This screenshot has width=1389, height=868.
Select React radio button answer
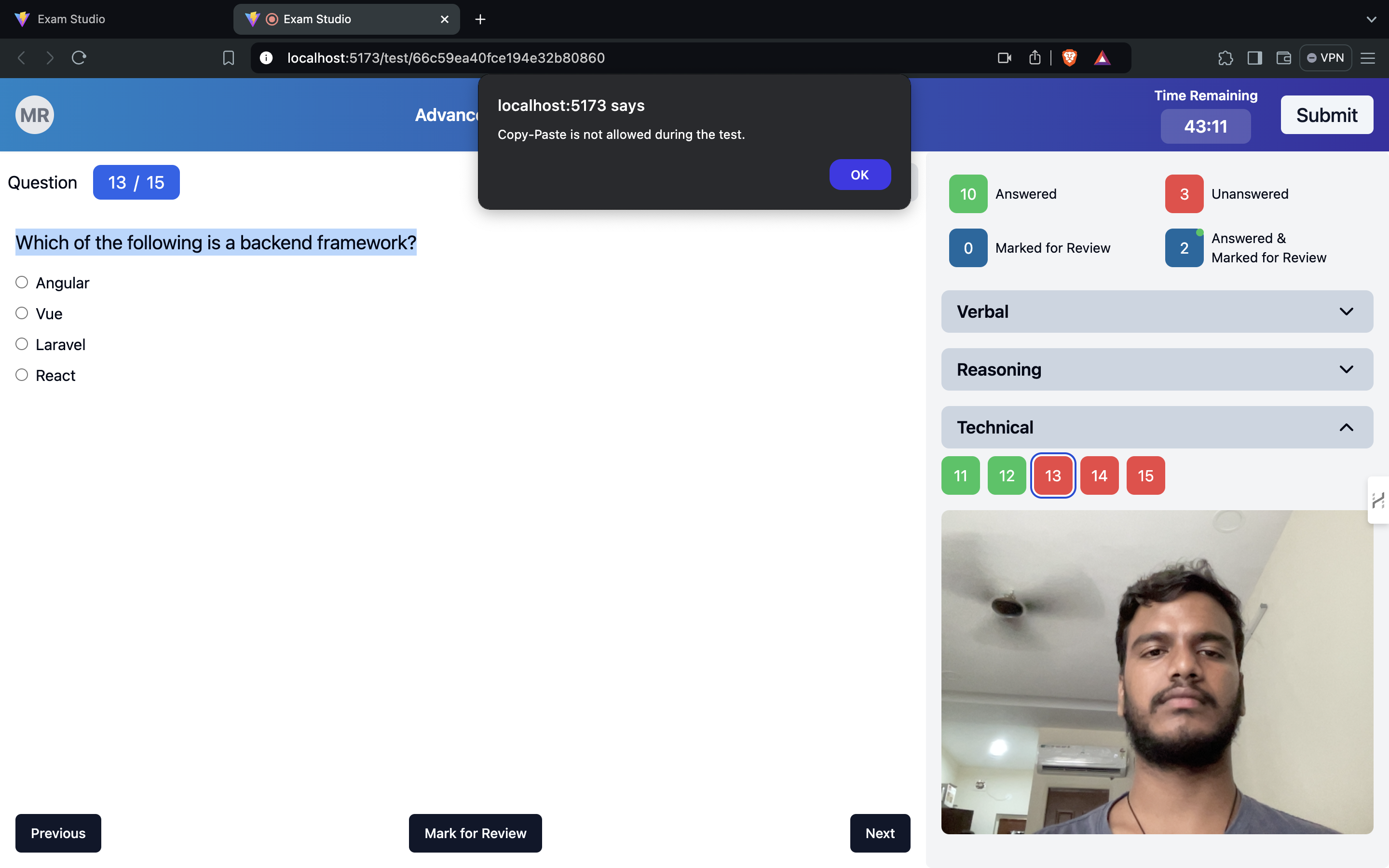tap(21, 374)
